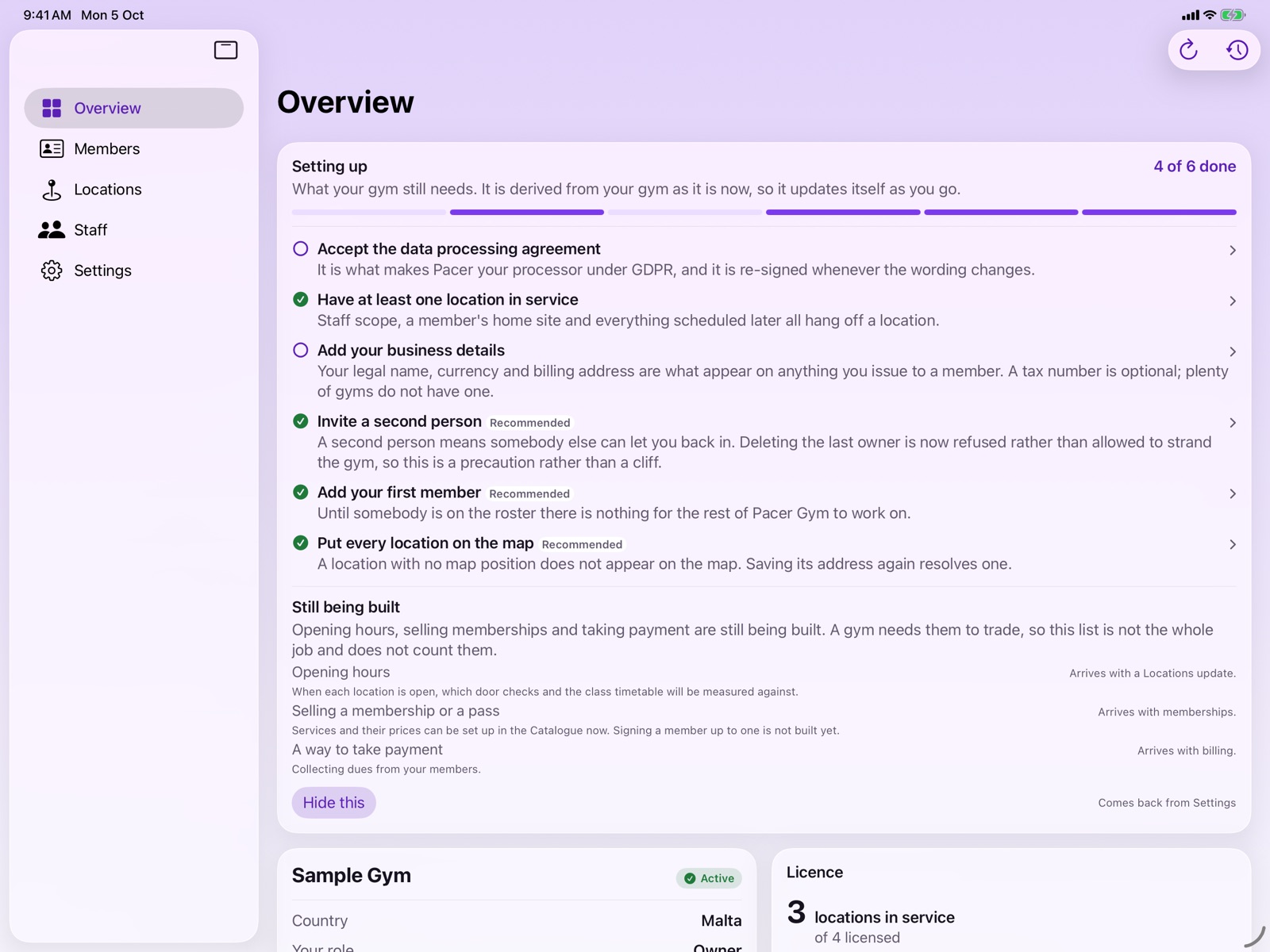The height and width of the screenshot is (952, 1270).
Task: Click the refresh arrow icon
Action: [x=1188, y=50]
